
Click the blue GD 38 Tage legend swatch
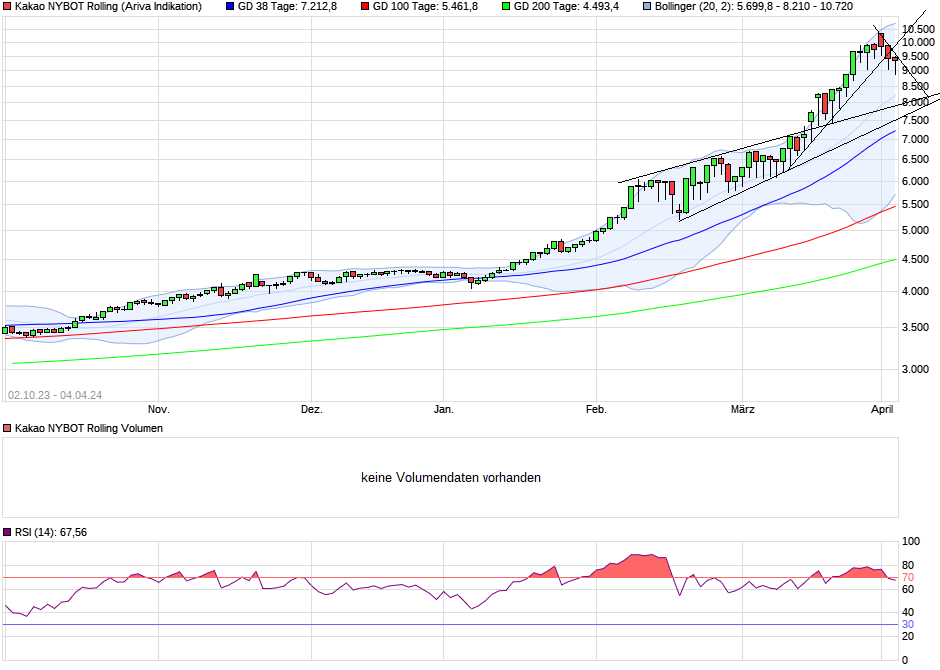[x=230, y=7]
